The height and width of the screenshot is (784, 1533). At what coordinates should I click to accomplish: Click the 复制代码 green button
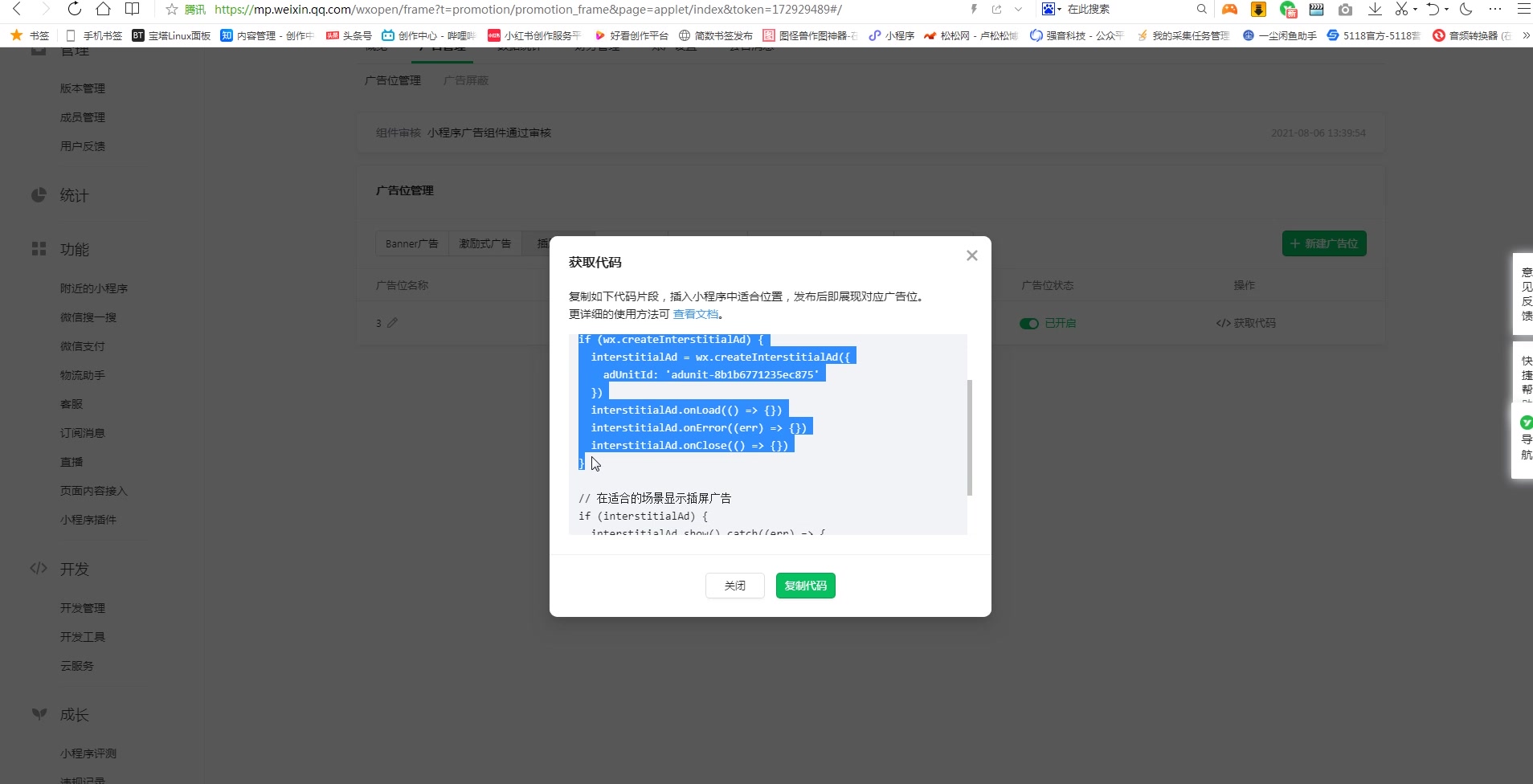(806, 586)
